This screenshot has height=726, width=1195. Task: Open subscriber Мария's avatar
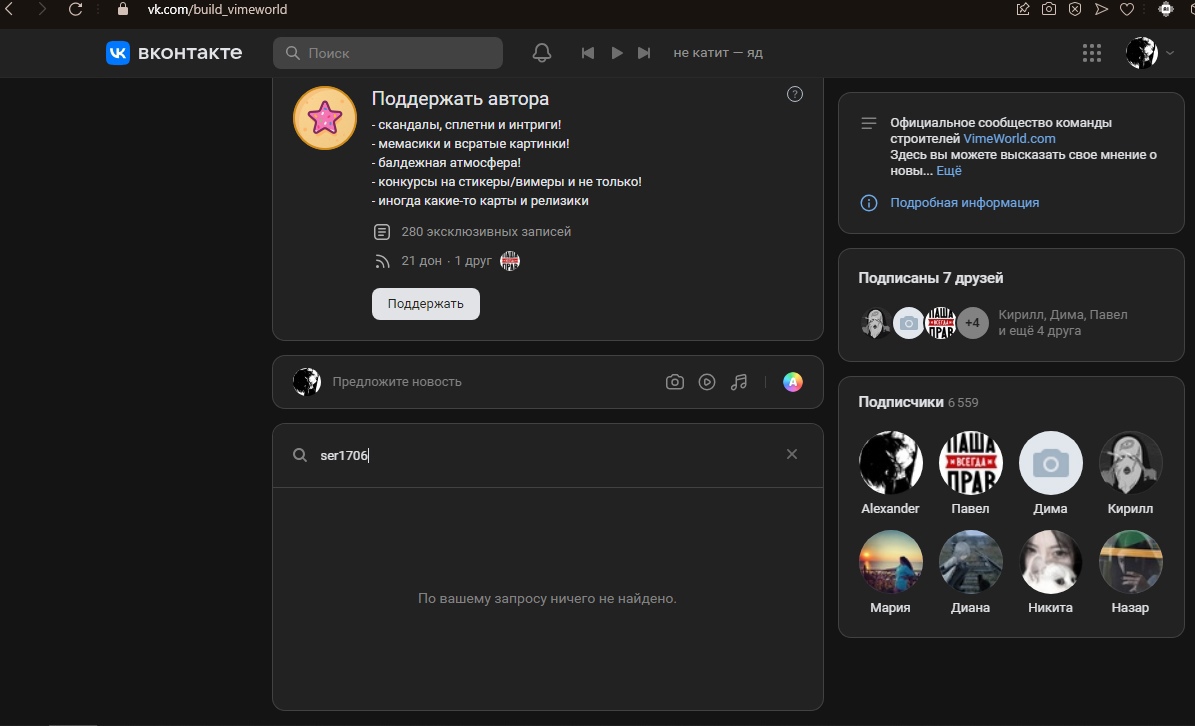point(890,562)
